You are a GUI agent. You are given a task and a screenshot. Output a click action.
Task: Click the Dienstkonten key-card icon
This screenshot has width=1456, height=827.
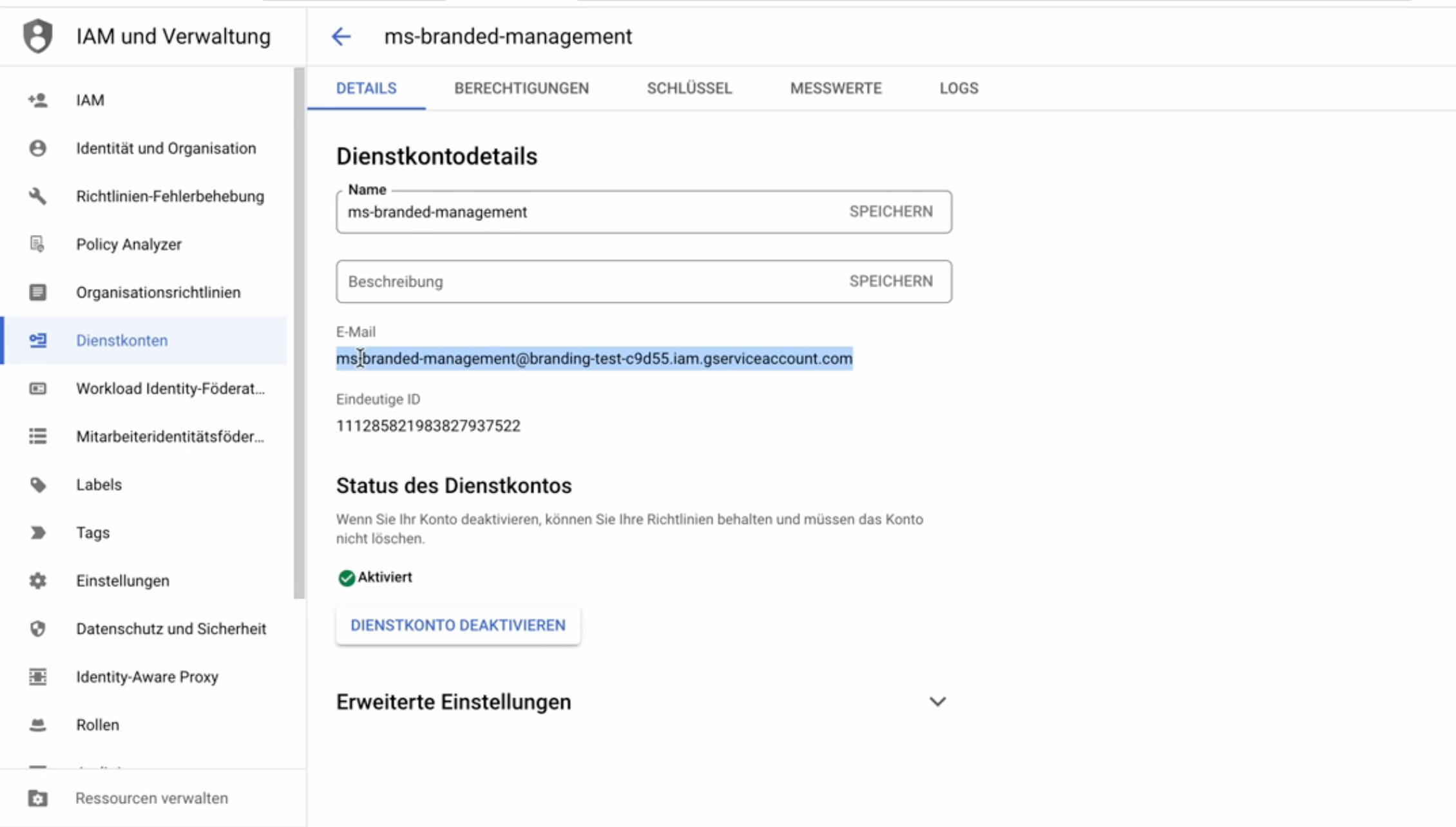point(37,340)
